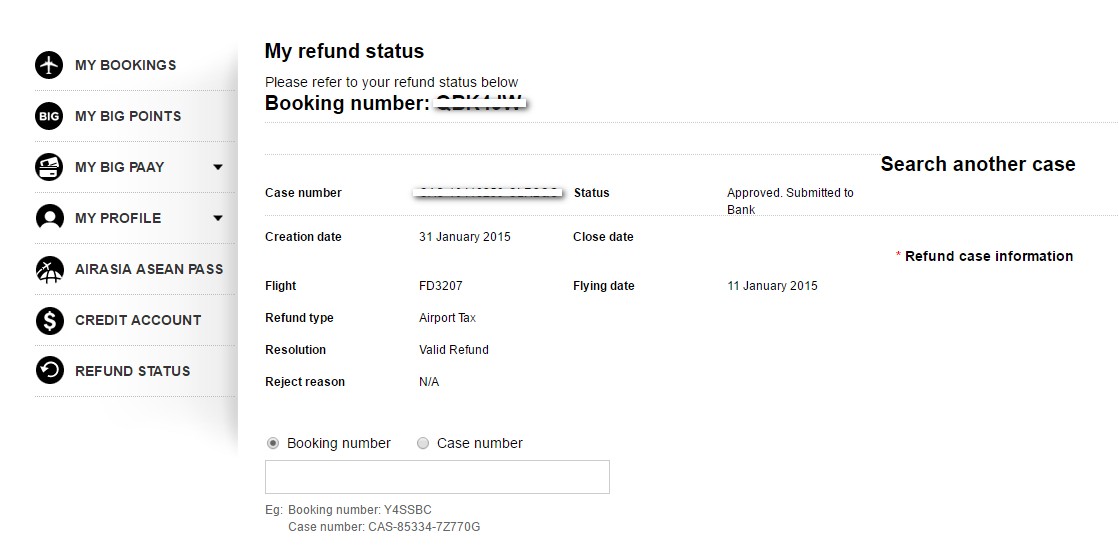Click the BIG Paay card icon
Viewport: 1119px width, 546px height.
(49, 167)
